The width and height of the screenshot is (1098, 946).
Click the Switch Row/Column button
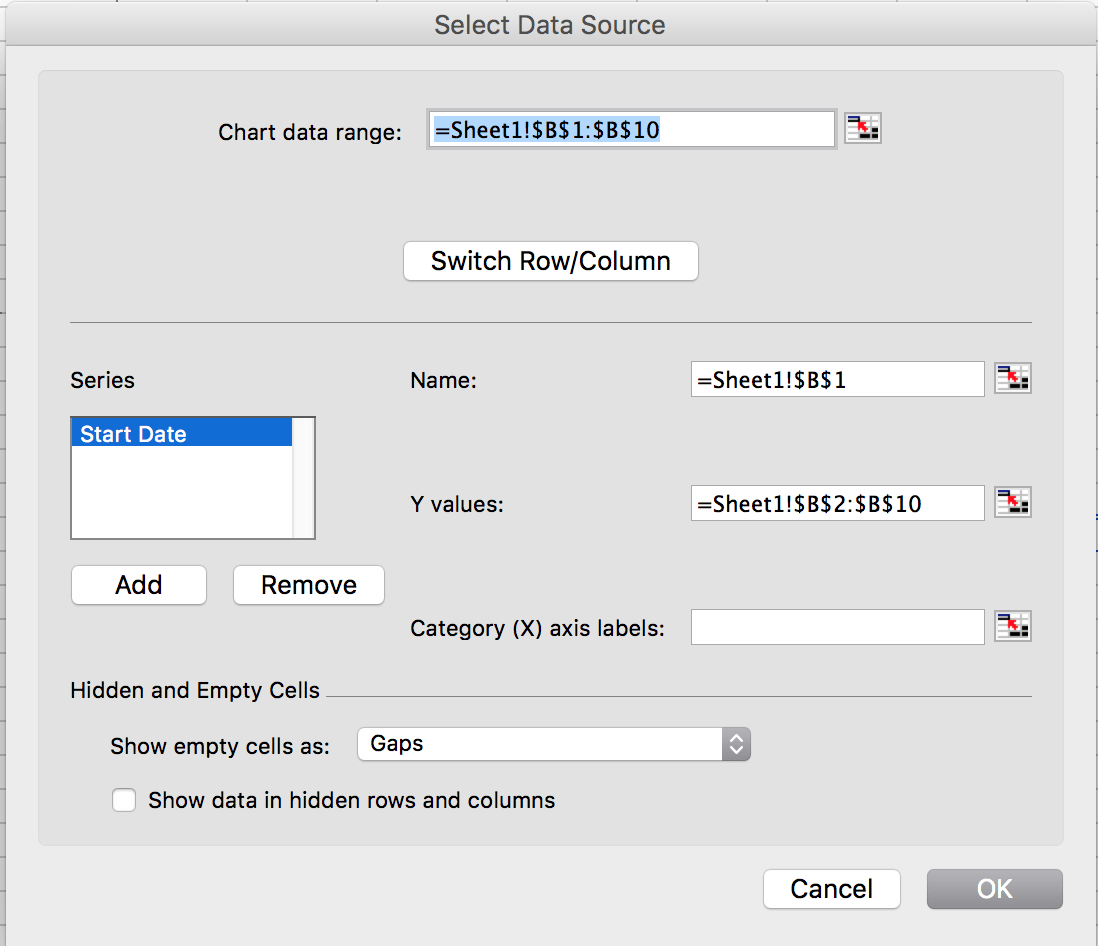[x=550, y=261]
